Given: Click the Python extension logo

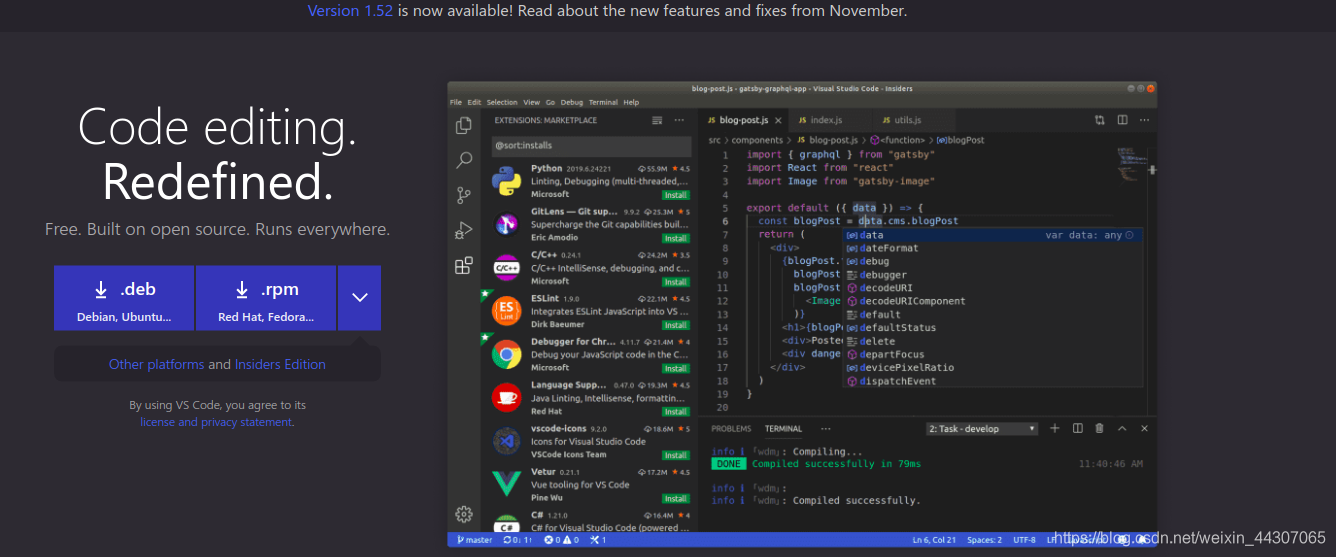Looking at the screenshot, I should 507,181.
